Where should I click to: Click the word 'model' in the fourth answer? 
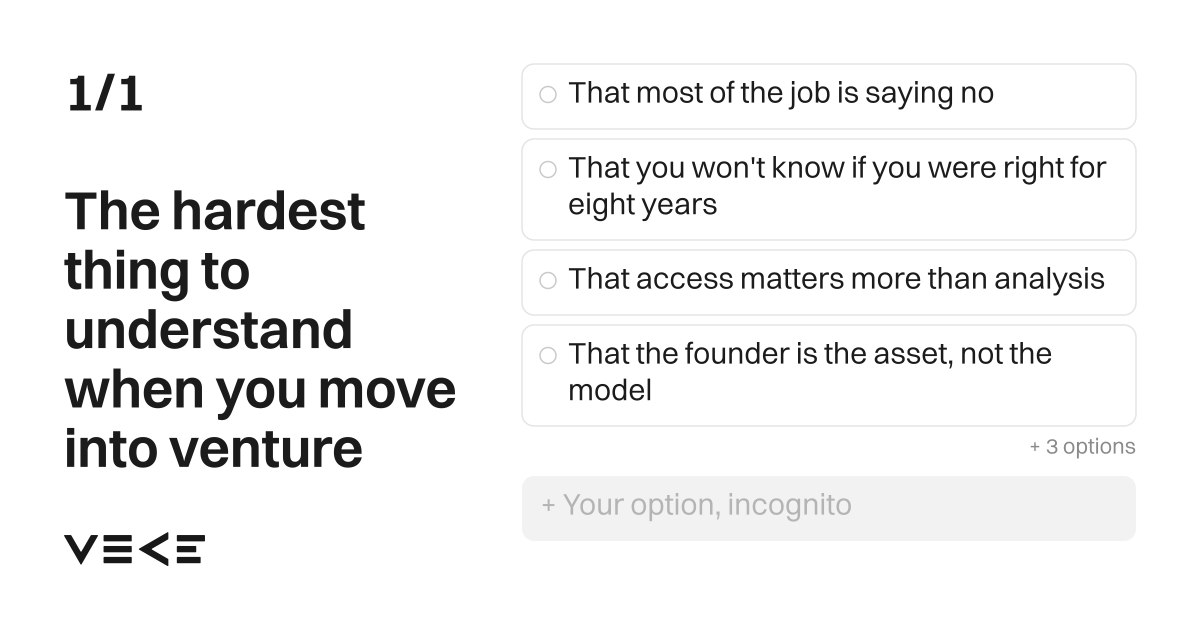tap(610, 390)
